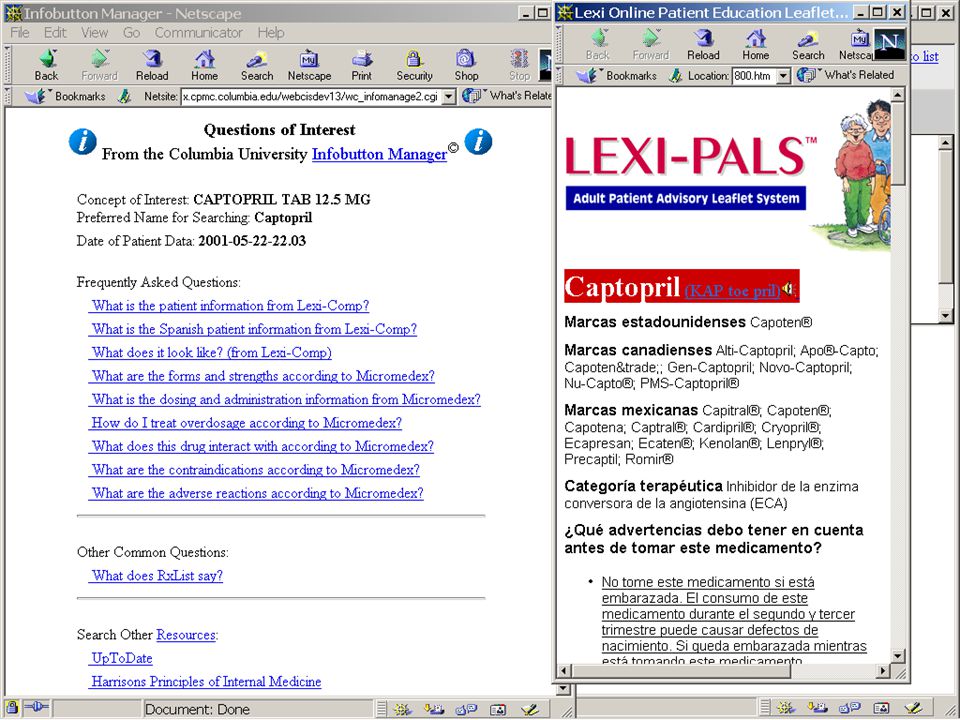Open Bookmarks in the Lexi leaflet window
This screenshot has width=960, height=720.
617,75
